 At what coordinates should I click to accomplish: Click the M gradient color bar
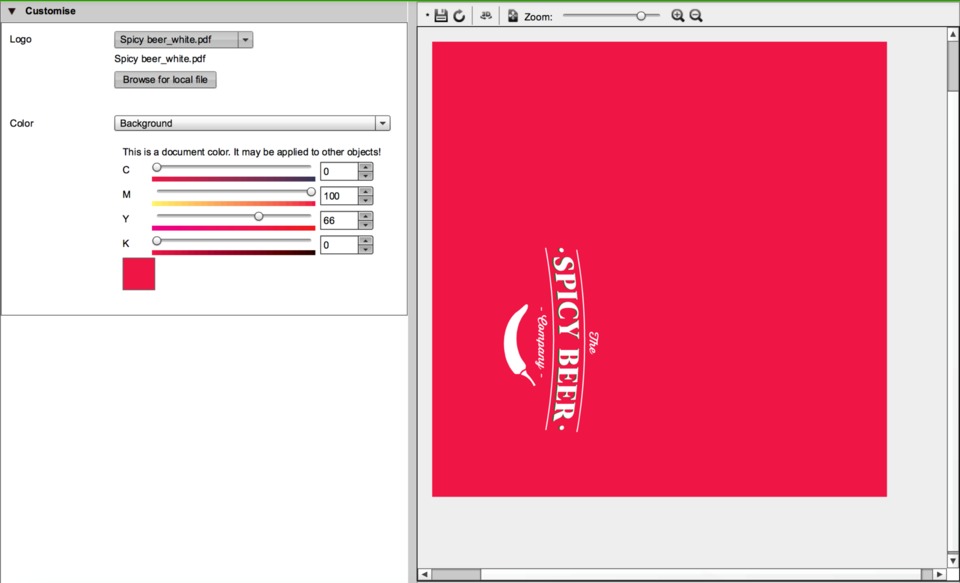point(233,203)
